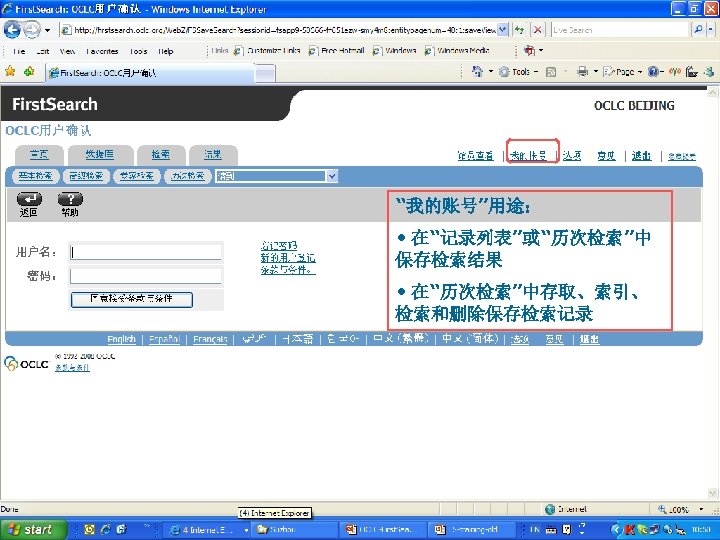Click the forgot password link
The width and height of the screenshot is (720, 540).
coord(279,246)
